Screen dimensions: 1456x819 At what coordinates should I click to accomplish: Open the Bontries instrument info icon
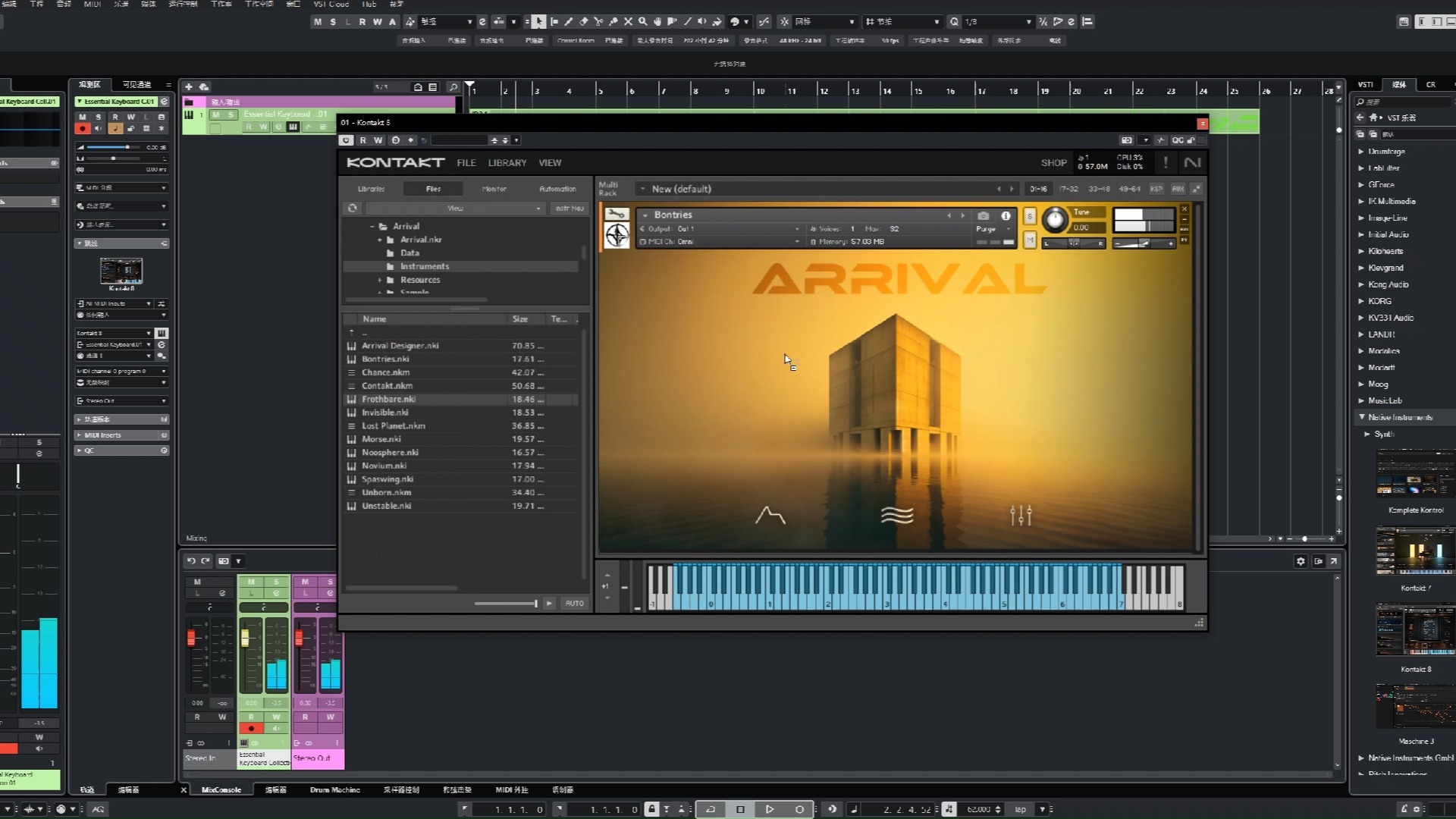tap(1006, 216)
